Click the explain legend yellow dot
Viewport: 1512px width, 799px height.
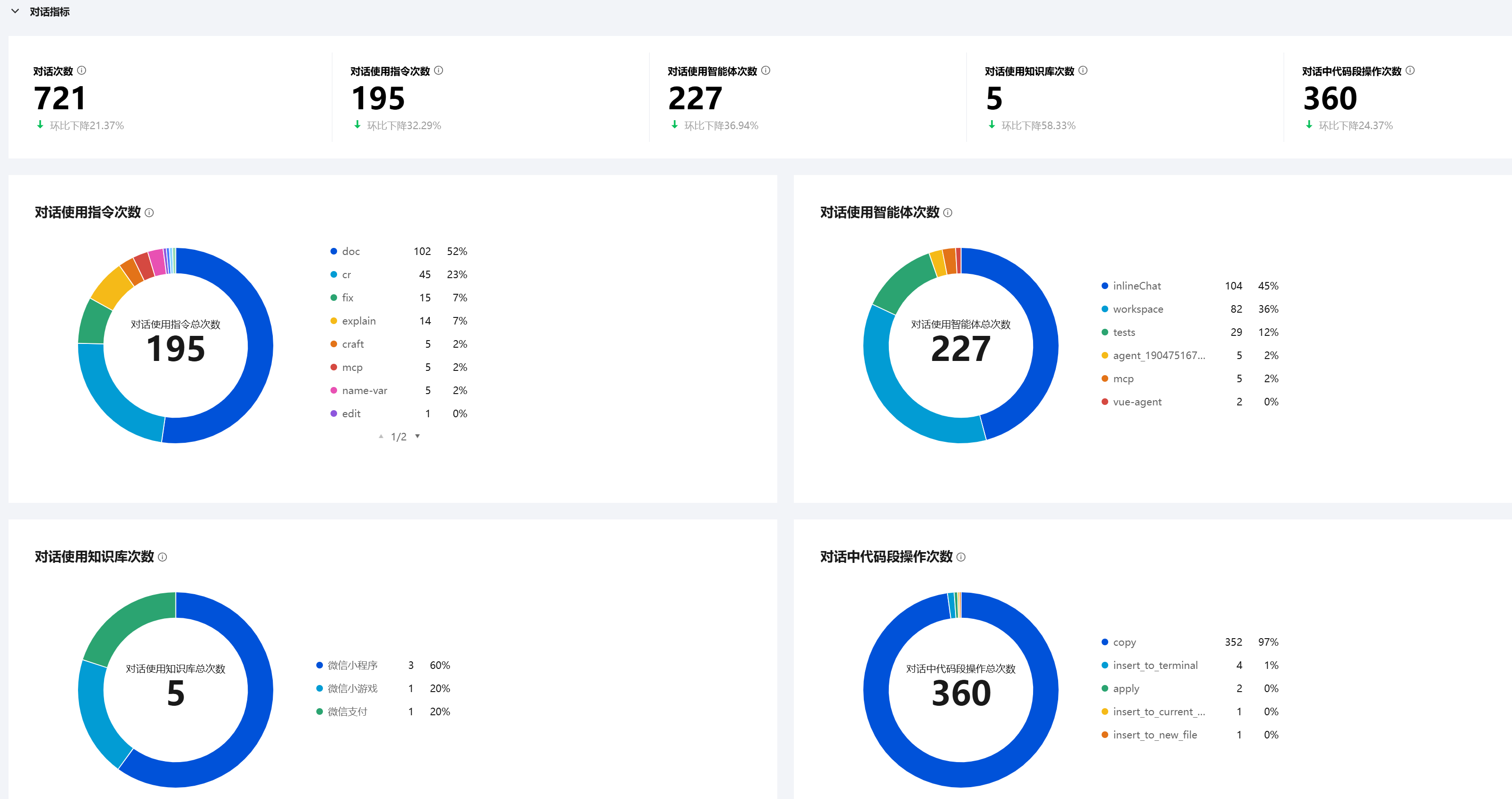(333, 321)
